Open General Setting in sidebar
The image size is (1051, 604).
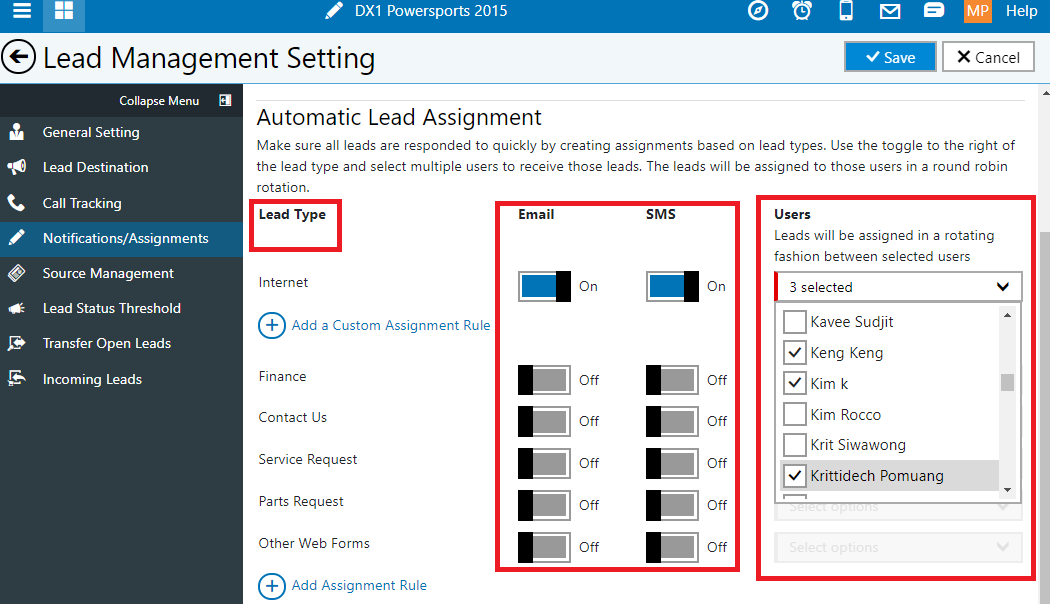click(x=121, y=132)
